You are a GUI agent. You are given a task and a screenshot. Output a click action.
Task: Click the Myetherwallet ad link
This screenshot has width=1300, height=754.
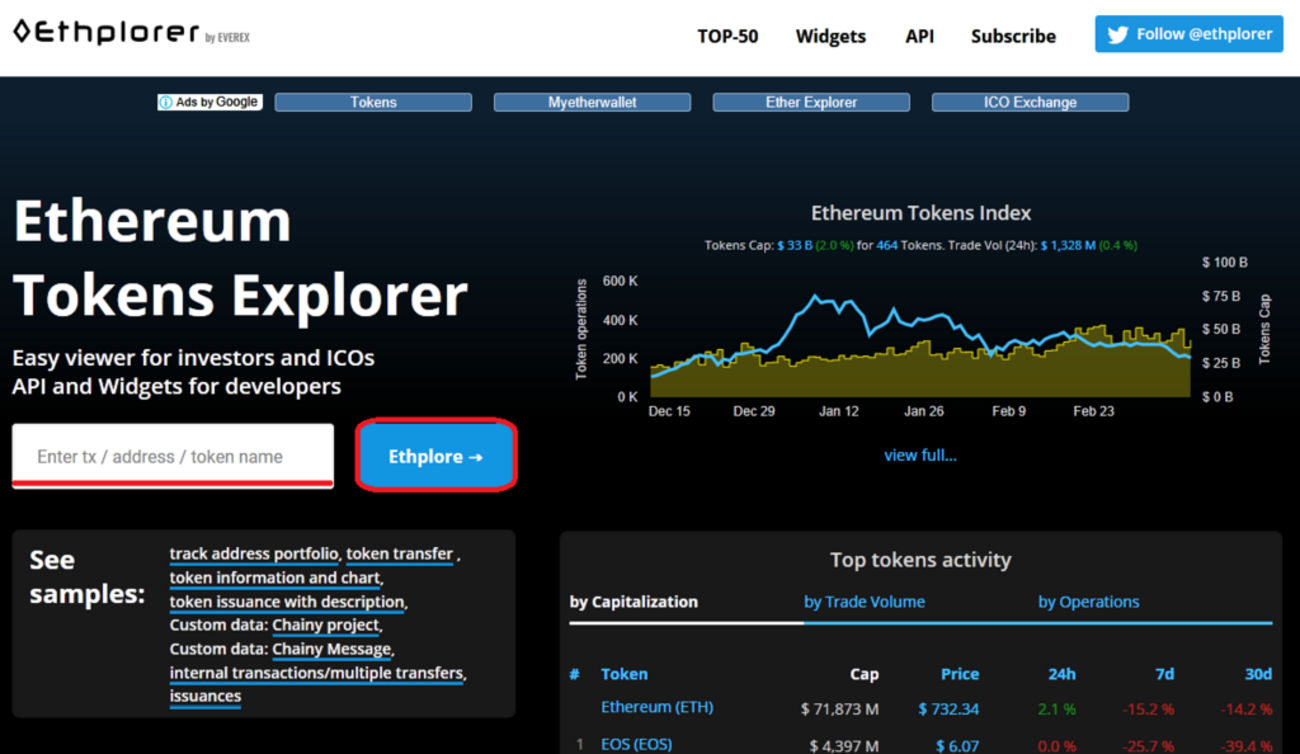tap(591, 101)
